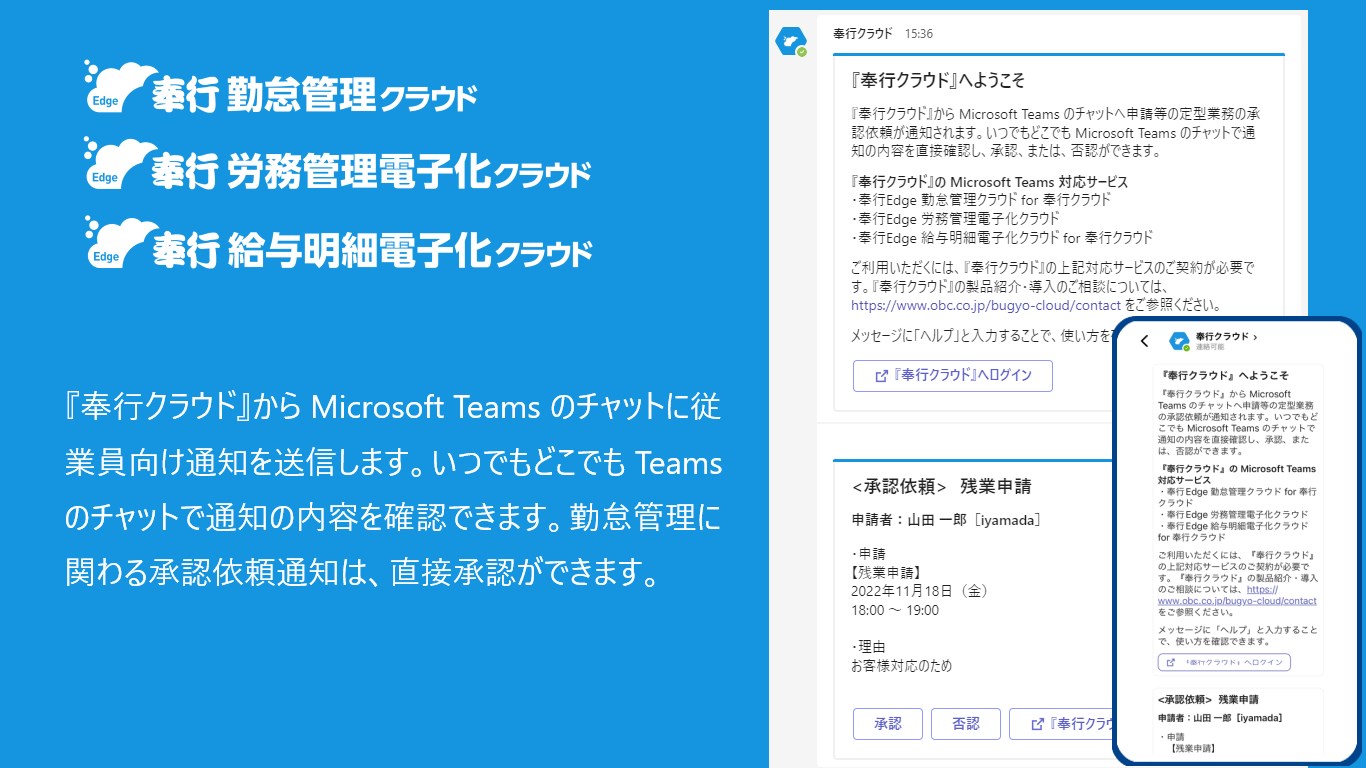
Task: Click the date 2022年11月18日（金）
Action: click(x=920, y=591)
